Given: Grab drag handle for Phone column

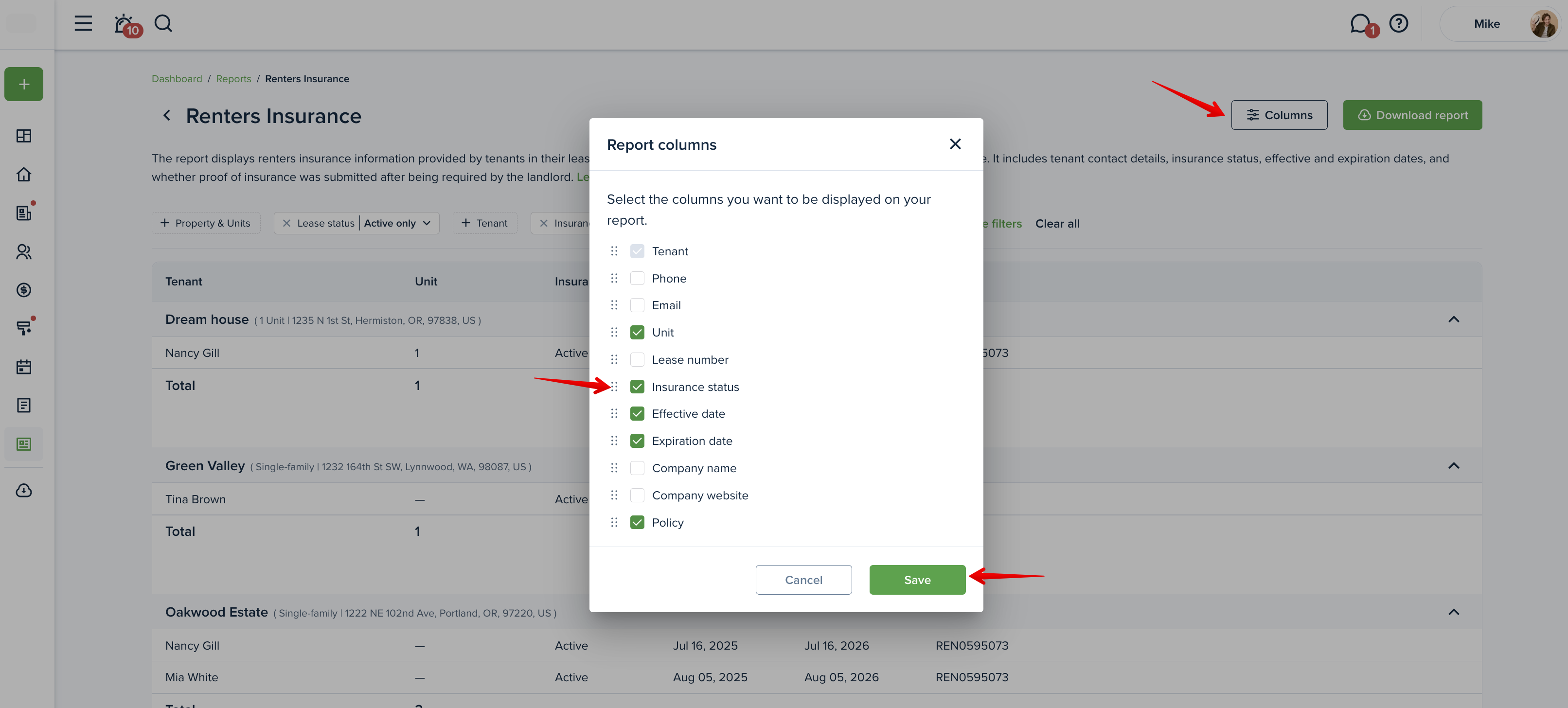Looking at the screenshot, I should 614,278.
